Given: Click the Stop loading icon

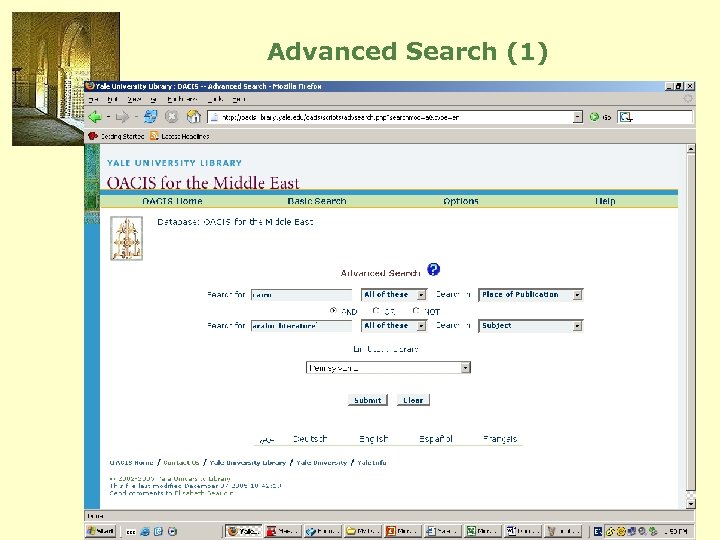Looking at the screenshot, I should (171, 117).
